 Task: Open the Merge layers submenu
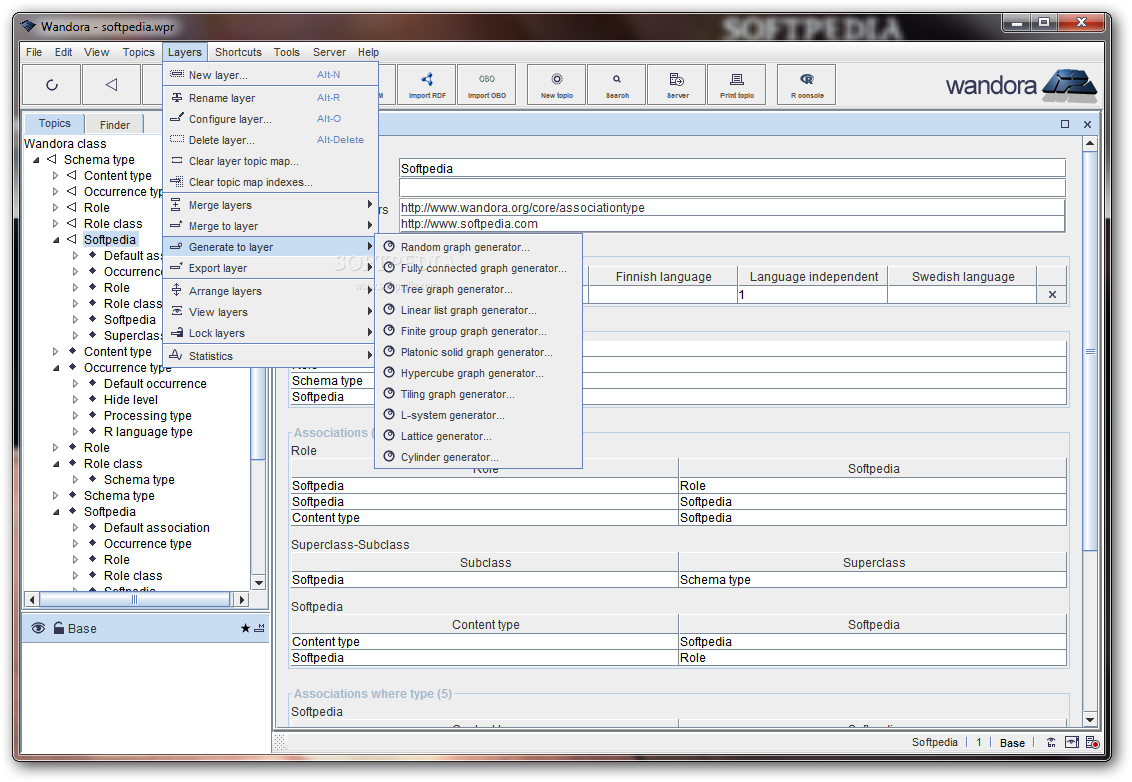tap(271, 205)
